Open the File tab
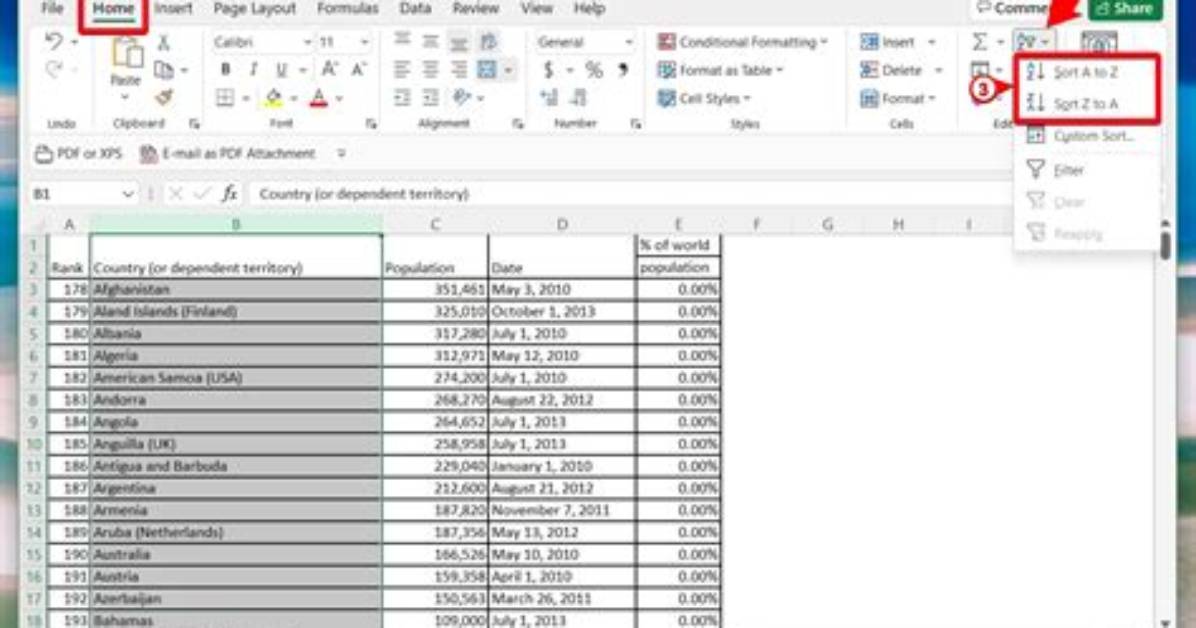The image size is (1196, 628). [52, 9]
